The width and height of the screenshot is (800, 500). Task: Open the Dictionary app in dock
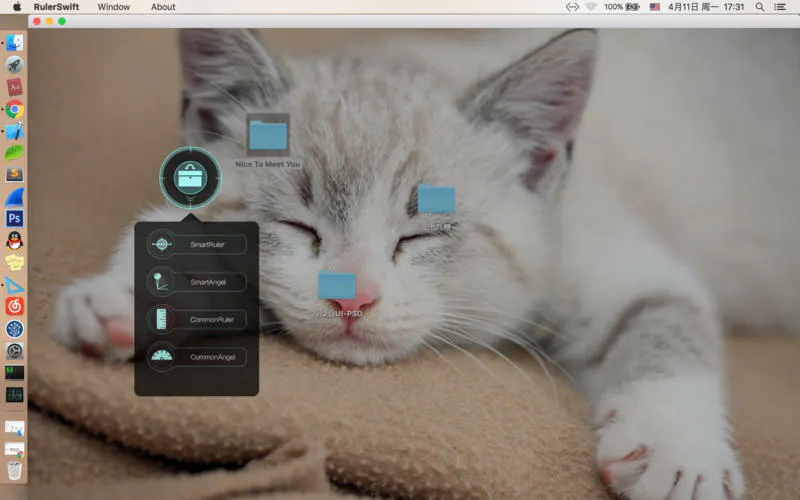[14, 87]
